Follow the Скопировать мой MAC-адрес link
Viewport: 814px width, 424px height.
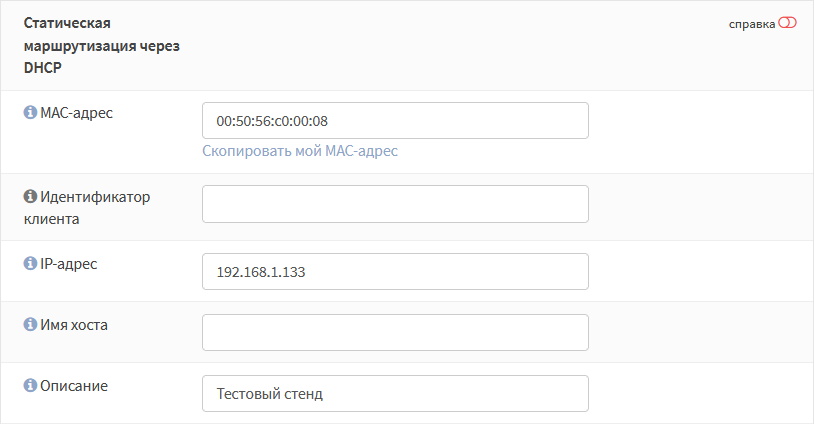[x=300, y=151]
